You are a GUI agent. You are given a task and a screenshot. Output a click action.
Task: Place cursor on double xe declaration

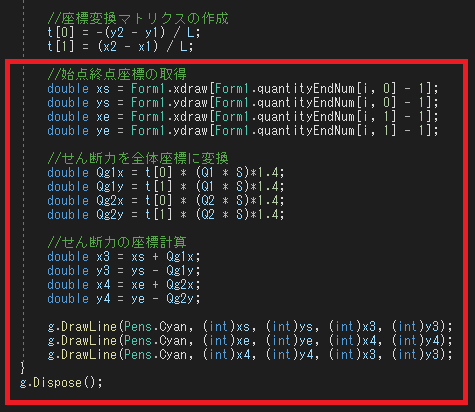243,117
